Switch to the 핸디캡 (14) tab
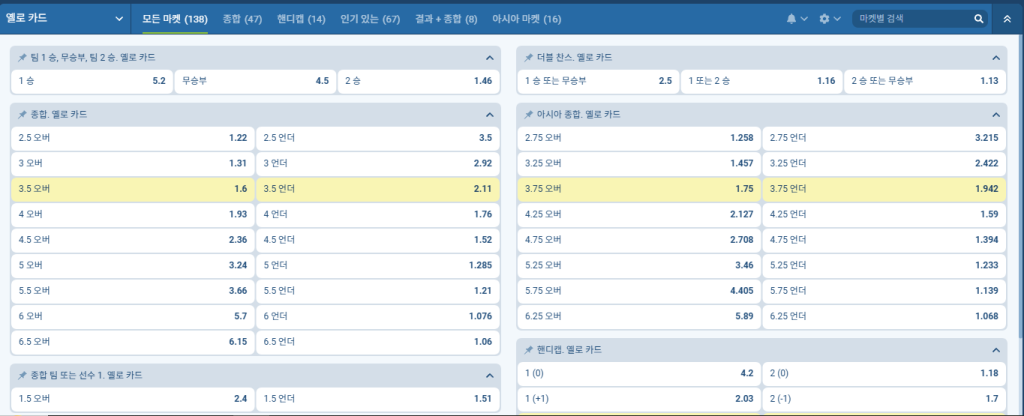The width and height of the screenshot is (1024, 416). [301, 19]
